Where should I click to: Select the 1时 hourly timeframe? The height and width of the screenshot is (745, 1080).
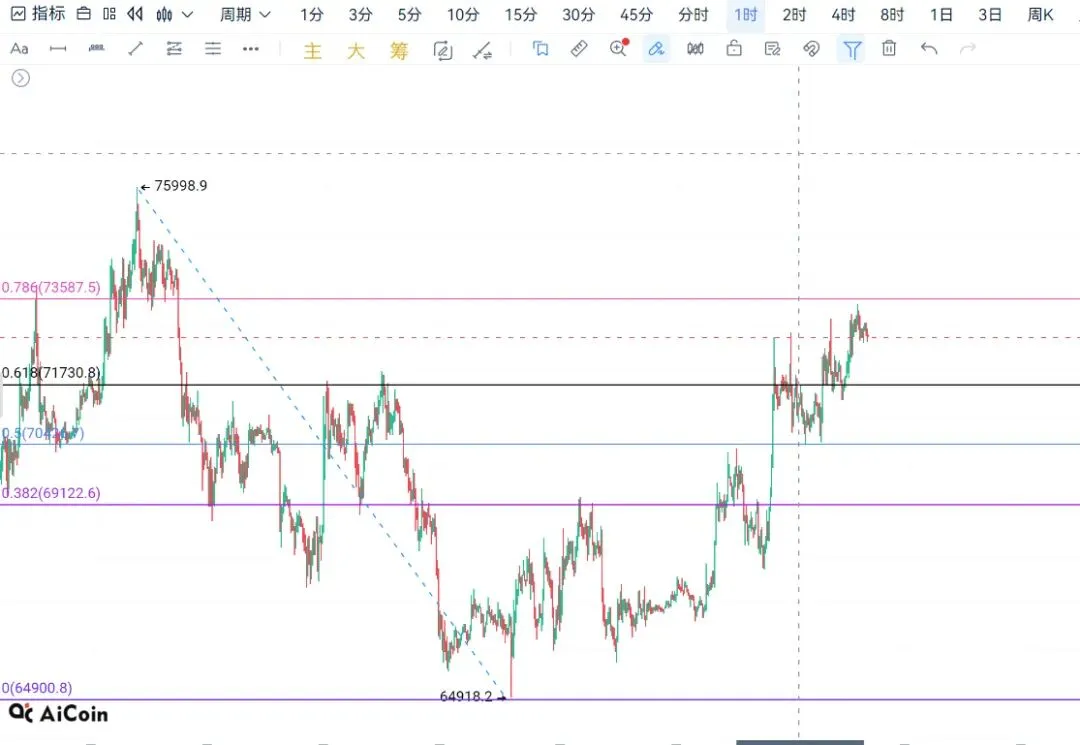[x=745, y=14]
